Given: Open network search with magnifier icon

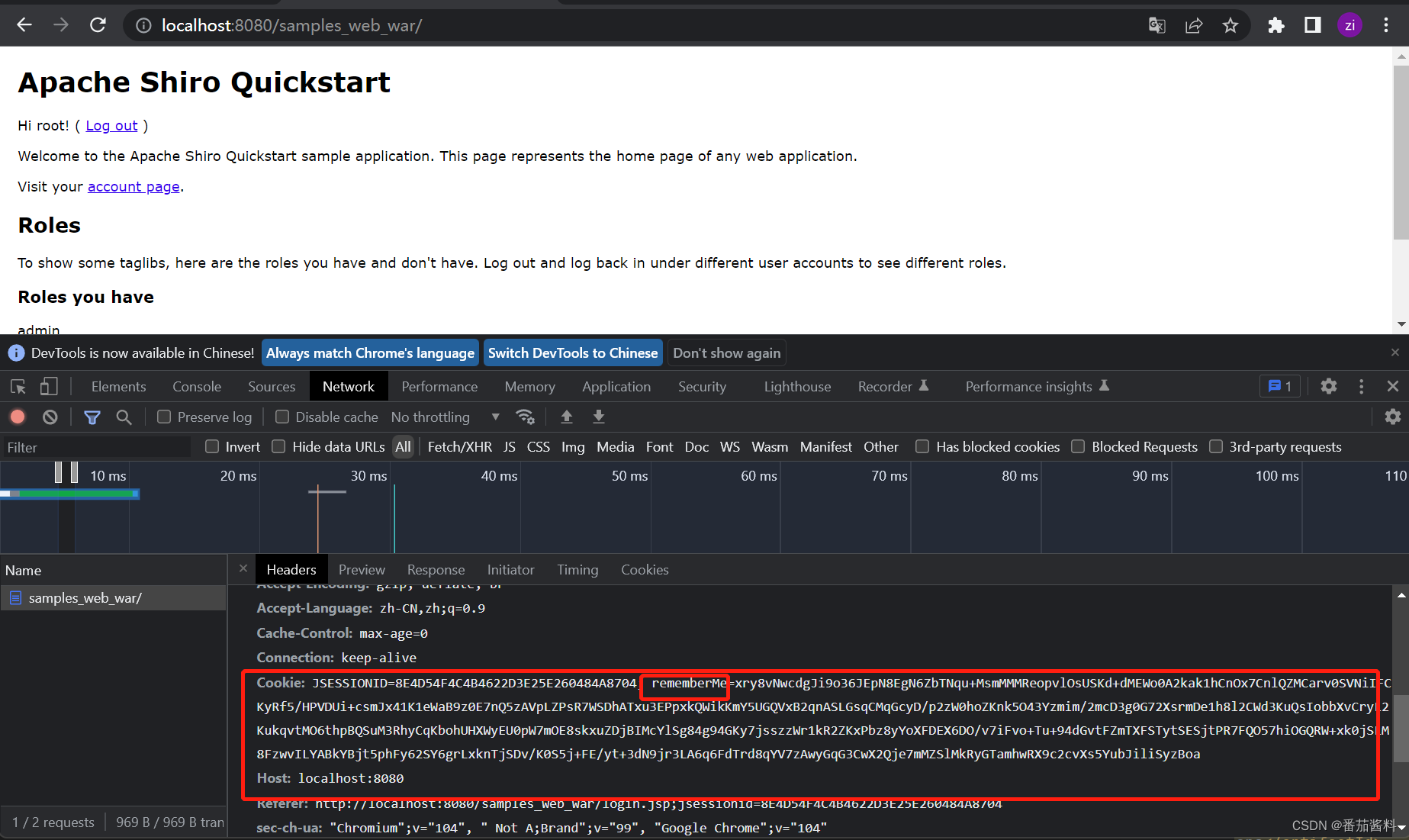Looking at the screenshot, I should [x=124, y=417].
